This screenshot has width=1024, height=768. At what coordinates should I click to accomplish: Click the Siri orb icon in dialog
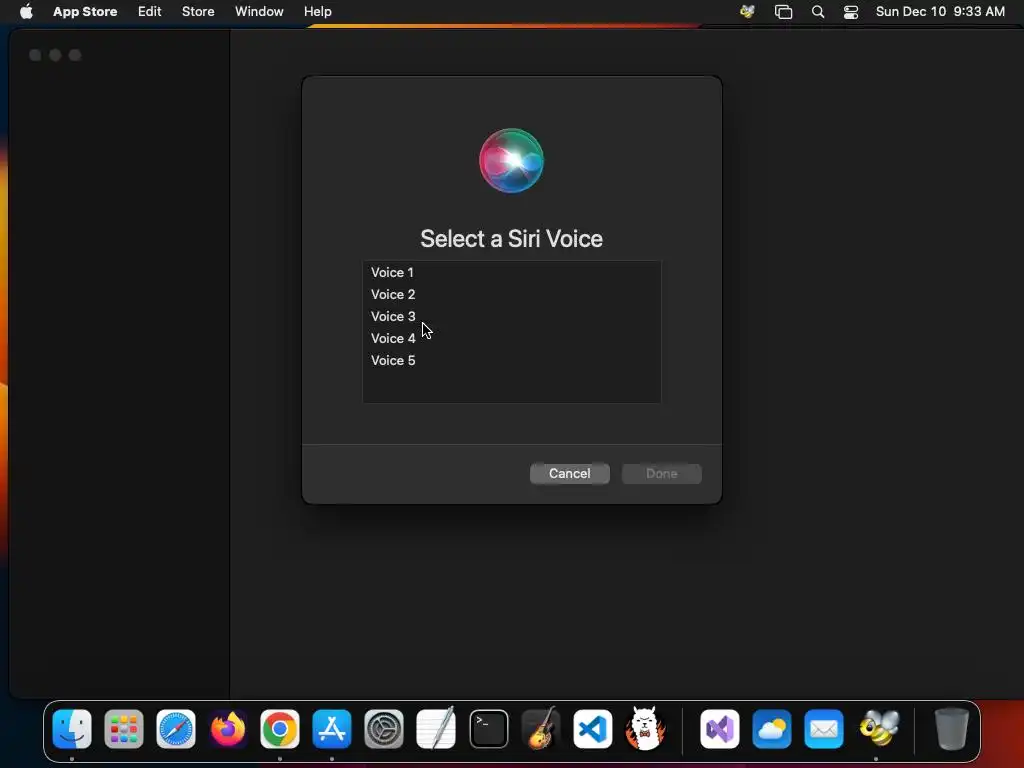tap(511, 161)
